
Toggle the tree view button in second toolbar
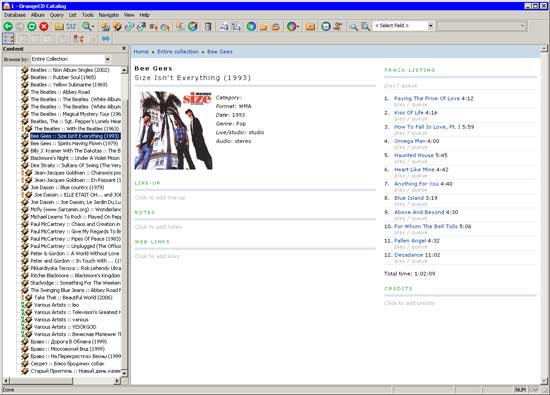(x=8, y=39)
